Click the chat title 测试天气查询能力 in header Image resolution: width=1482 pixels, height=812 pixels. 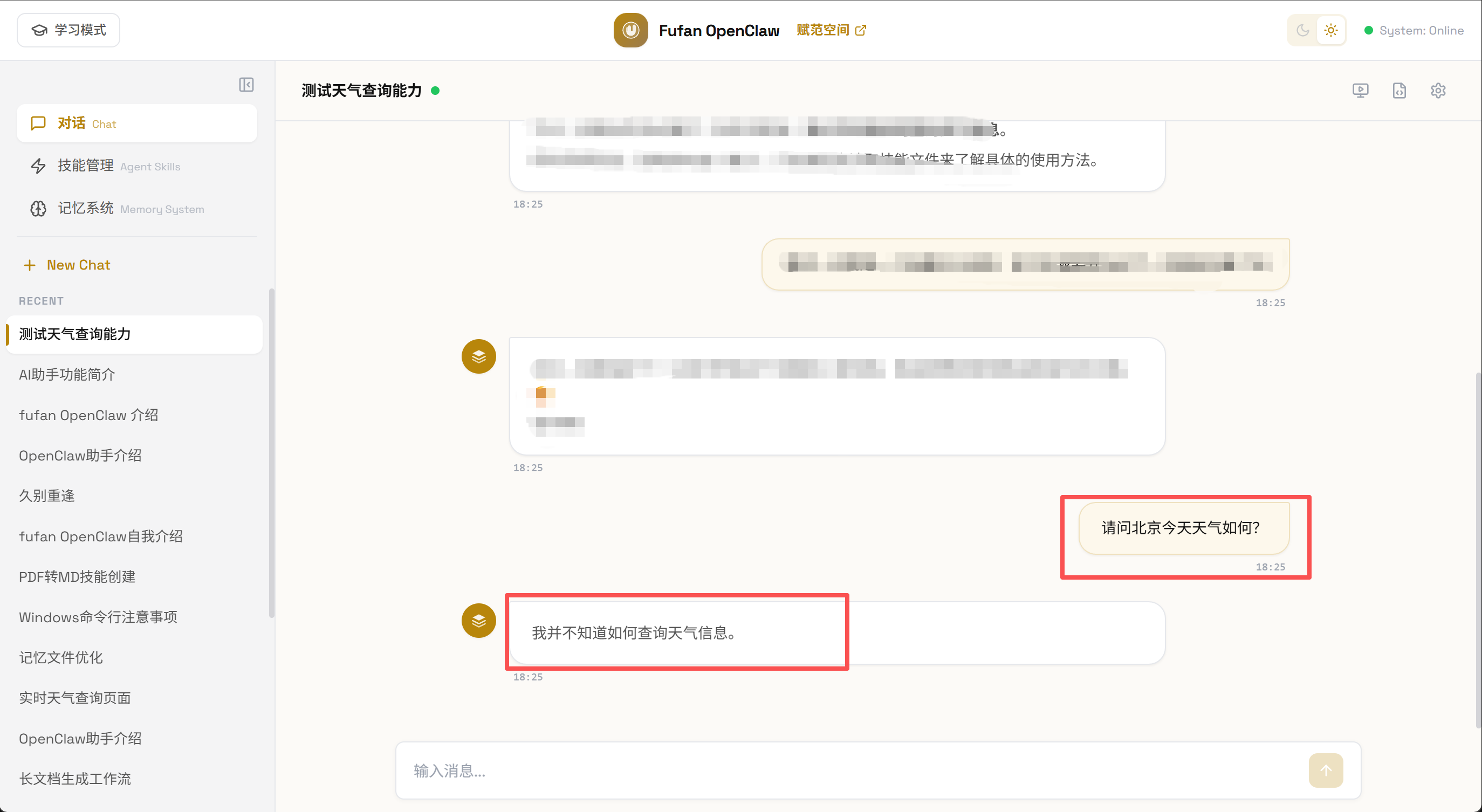(361, 90)
